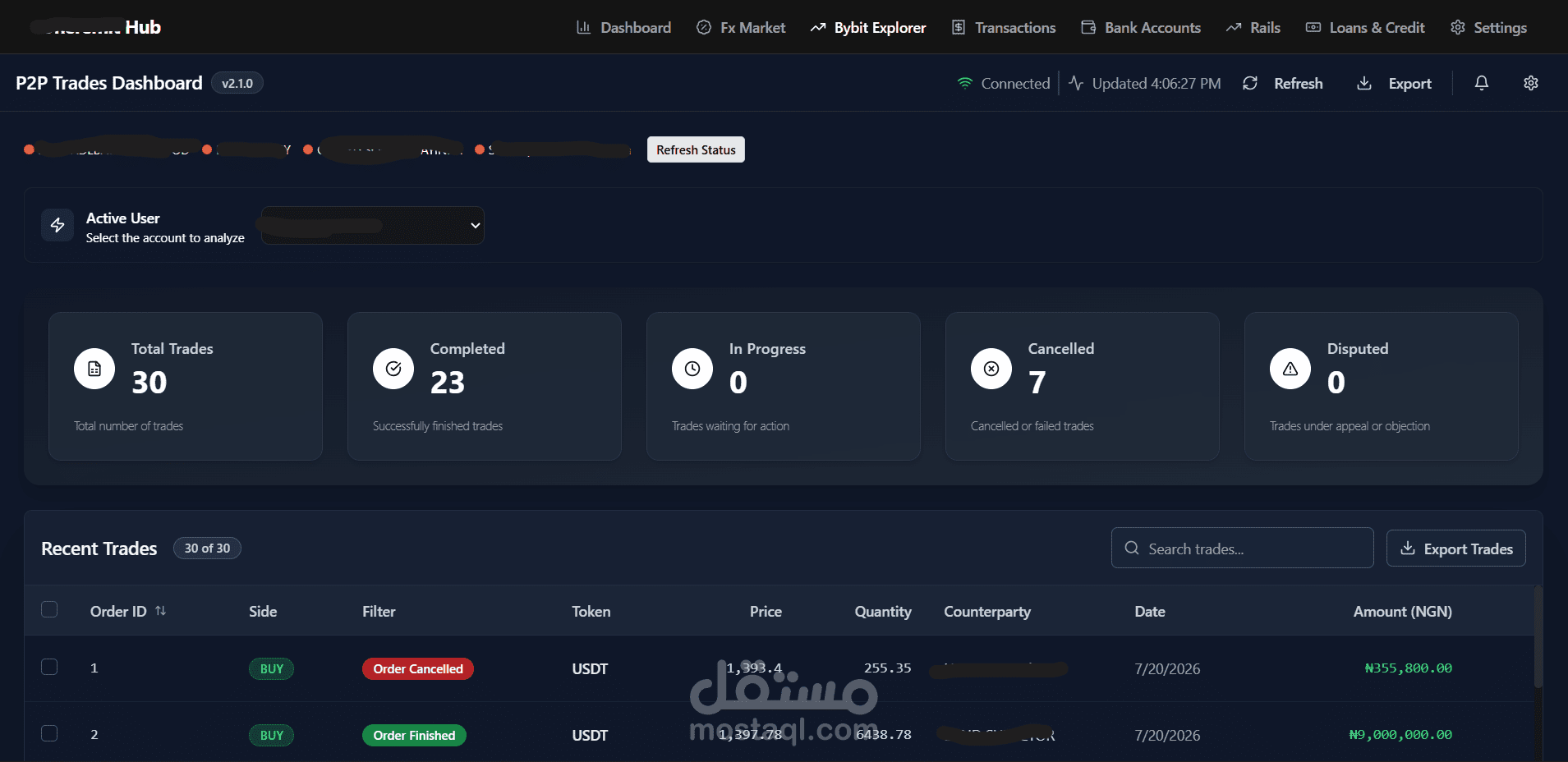Click the lightning bolt Active User icon
The height and width of the screenshot is (762, 1568).
coord(57,225)
